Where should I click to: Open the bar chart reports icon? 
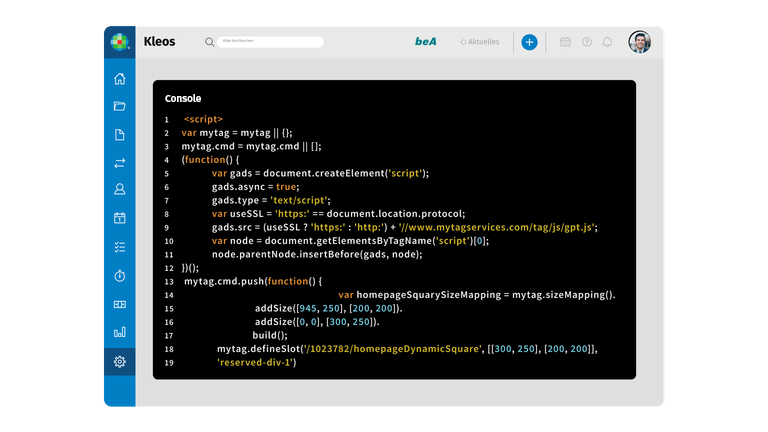tap(120, 332)
